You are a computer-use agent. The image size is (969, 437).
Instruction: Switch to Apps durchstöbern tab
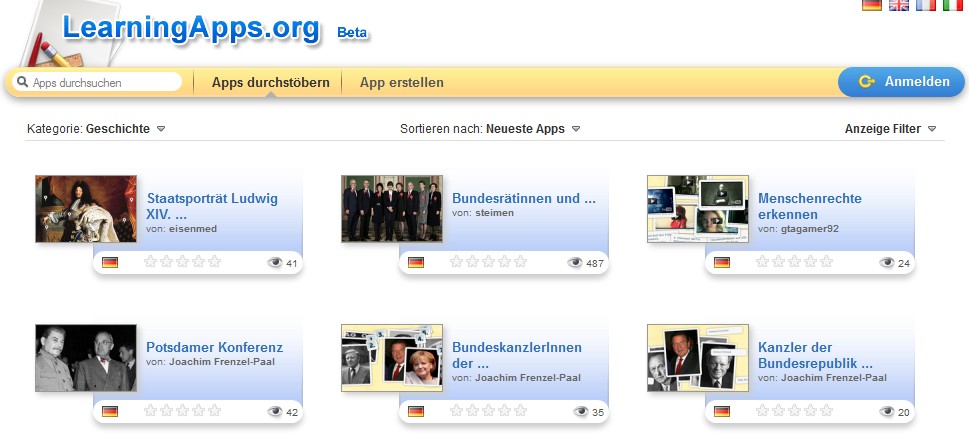click(x=270, y=82)
